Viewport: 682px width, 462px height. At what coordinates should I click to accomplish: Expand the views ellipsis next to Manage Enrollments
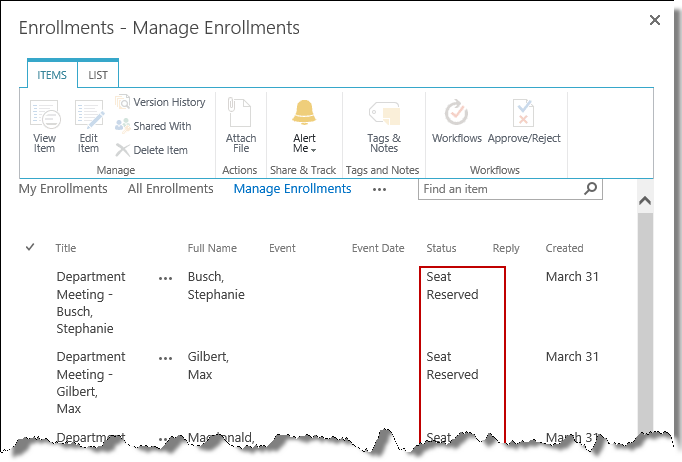379,189
